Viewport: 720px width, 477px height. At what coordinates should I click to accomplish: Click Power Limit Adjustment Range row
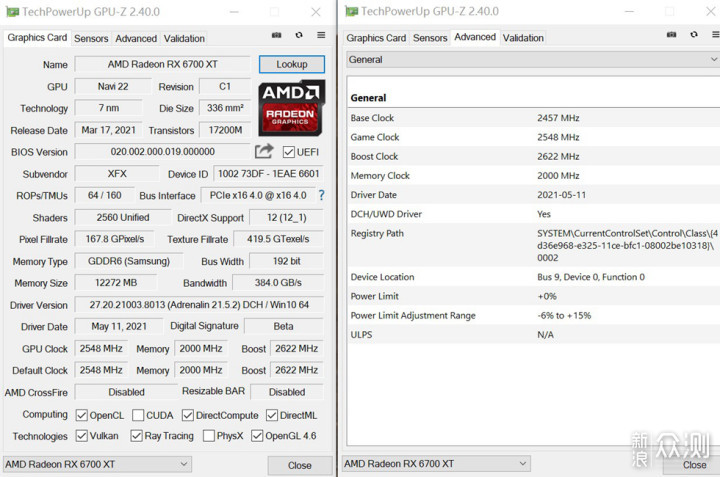(533, 315)
